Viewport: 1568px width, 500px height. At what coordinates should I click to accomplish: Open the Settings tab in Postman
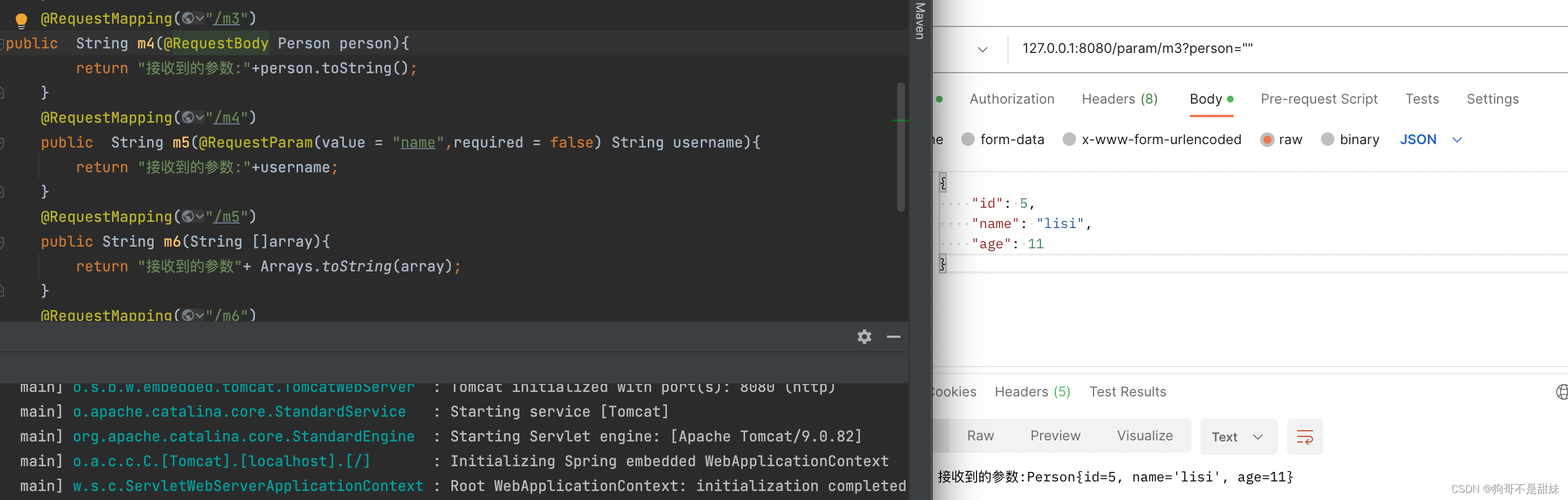click(1493, 99)
